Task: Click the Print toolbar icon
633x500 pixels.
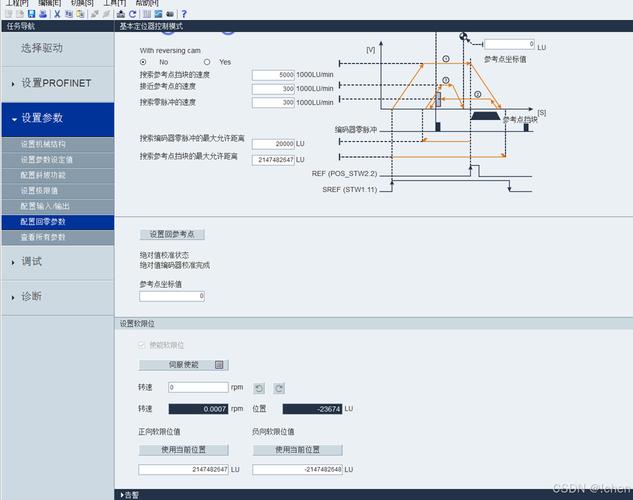Action: point(43,14)
